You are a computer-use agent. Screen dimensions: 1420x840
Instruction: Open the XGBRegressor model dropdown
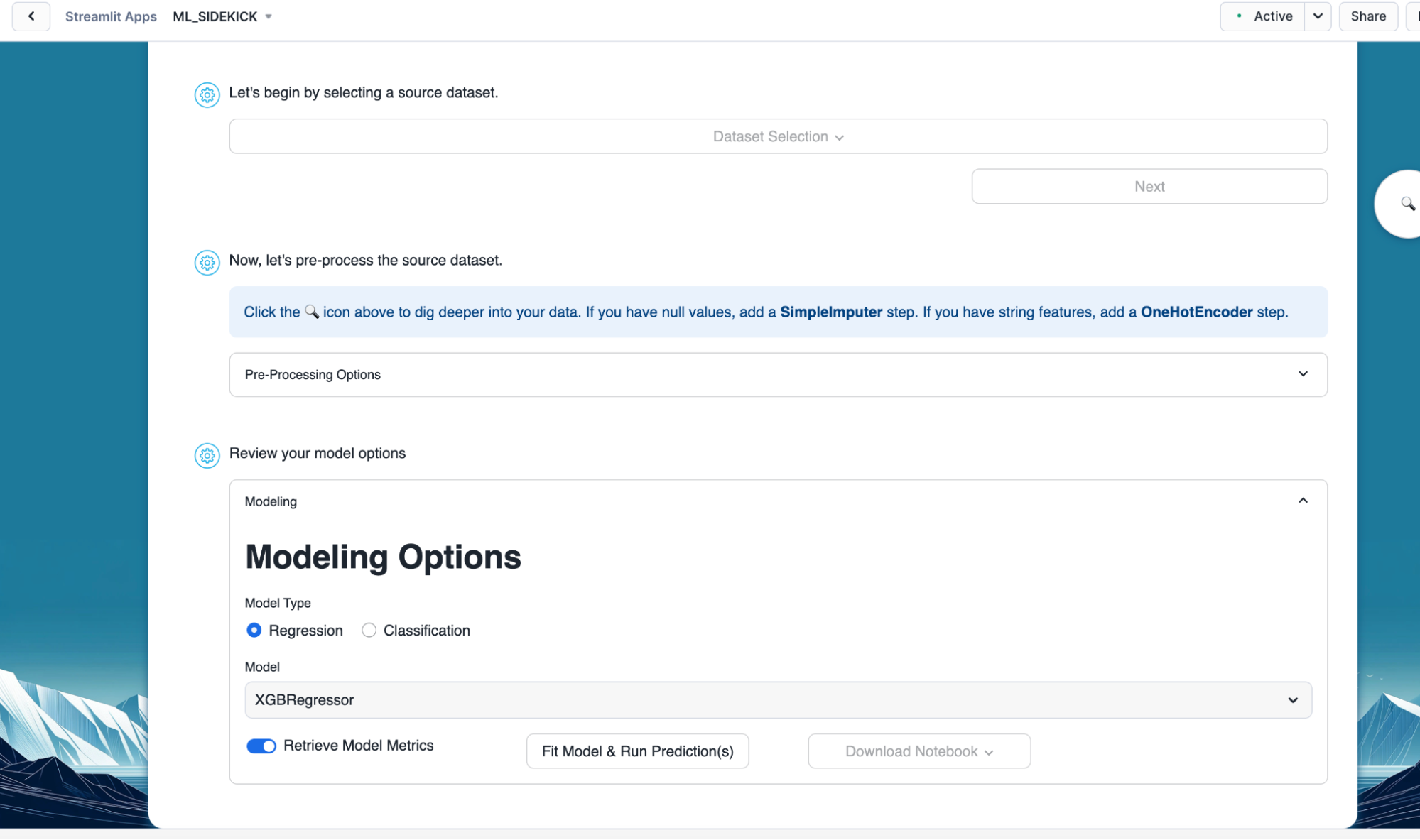coord(778,699)
